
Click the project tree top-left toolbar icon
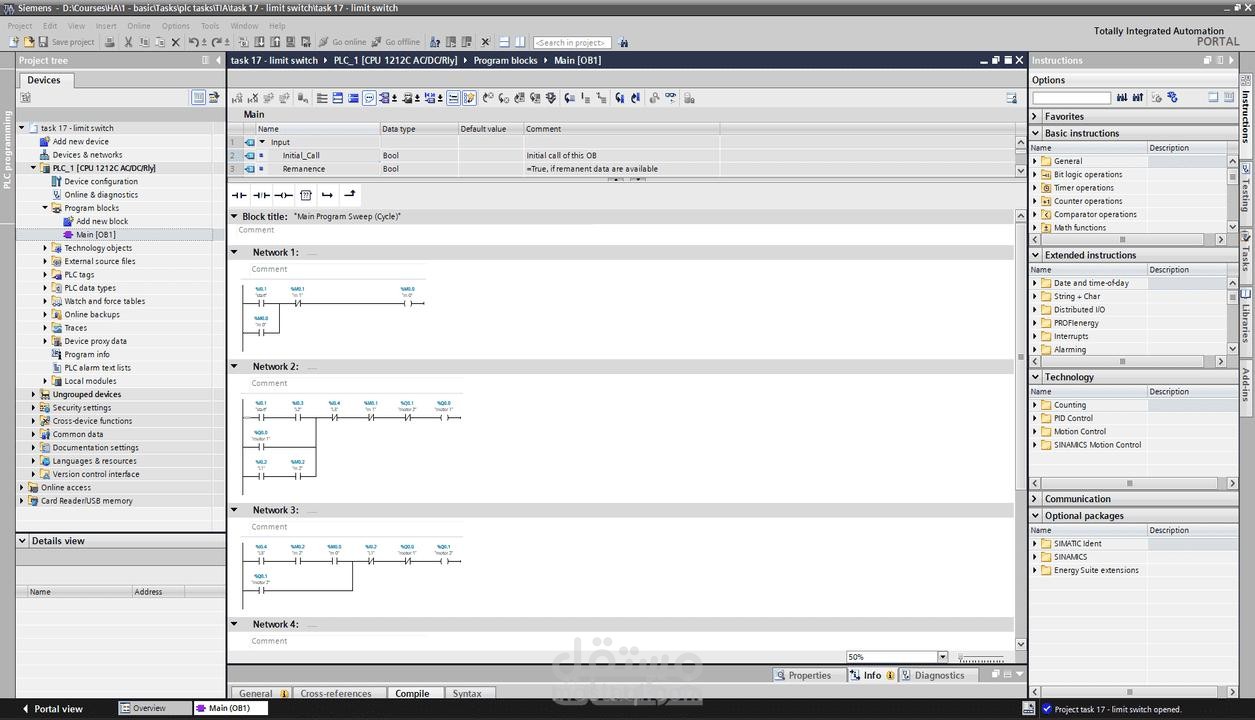coord(25,97)
